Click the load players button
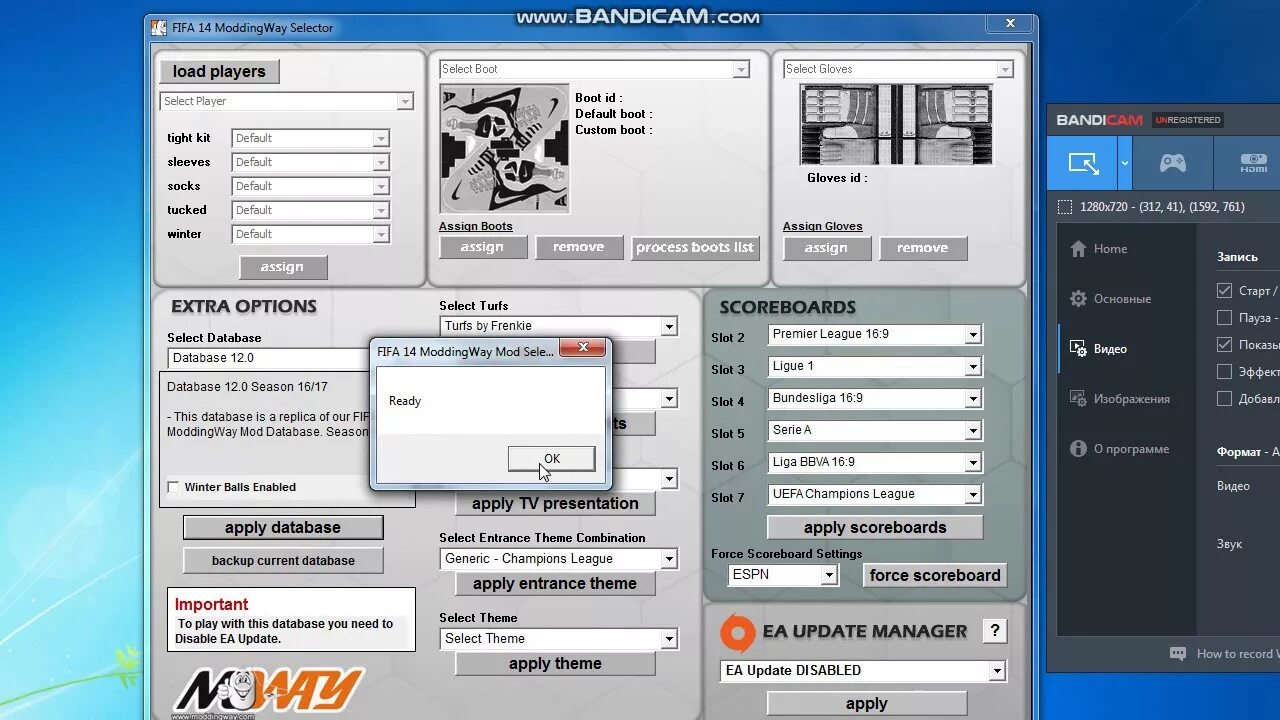Viewport: 1280px width, 720px height. click(x=219, y=71)
